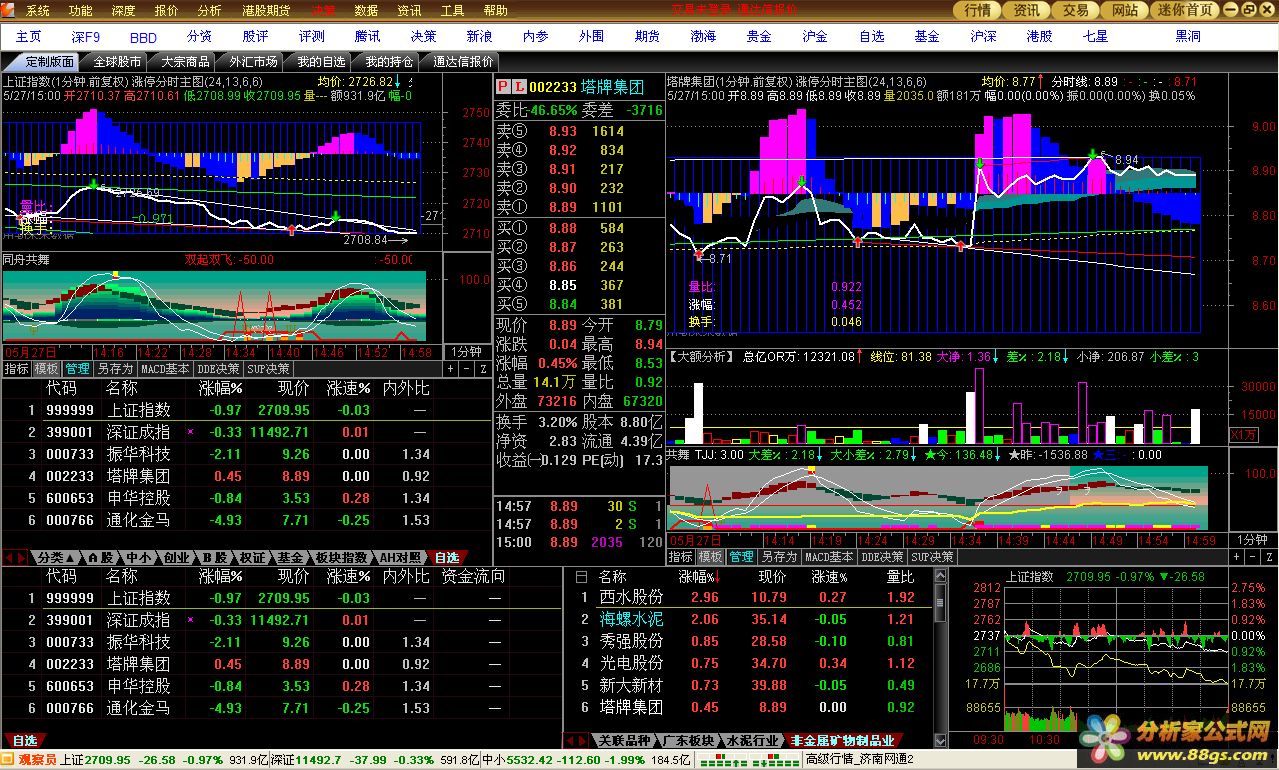Viewport: 1279px width, 770px height.
Task: Open the 迷你首页 gold button
Action: coord(1185,10)
